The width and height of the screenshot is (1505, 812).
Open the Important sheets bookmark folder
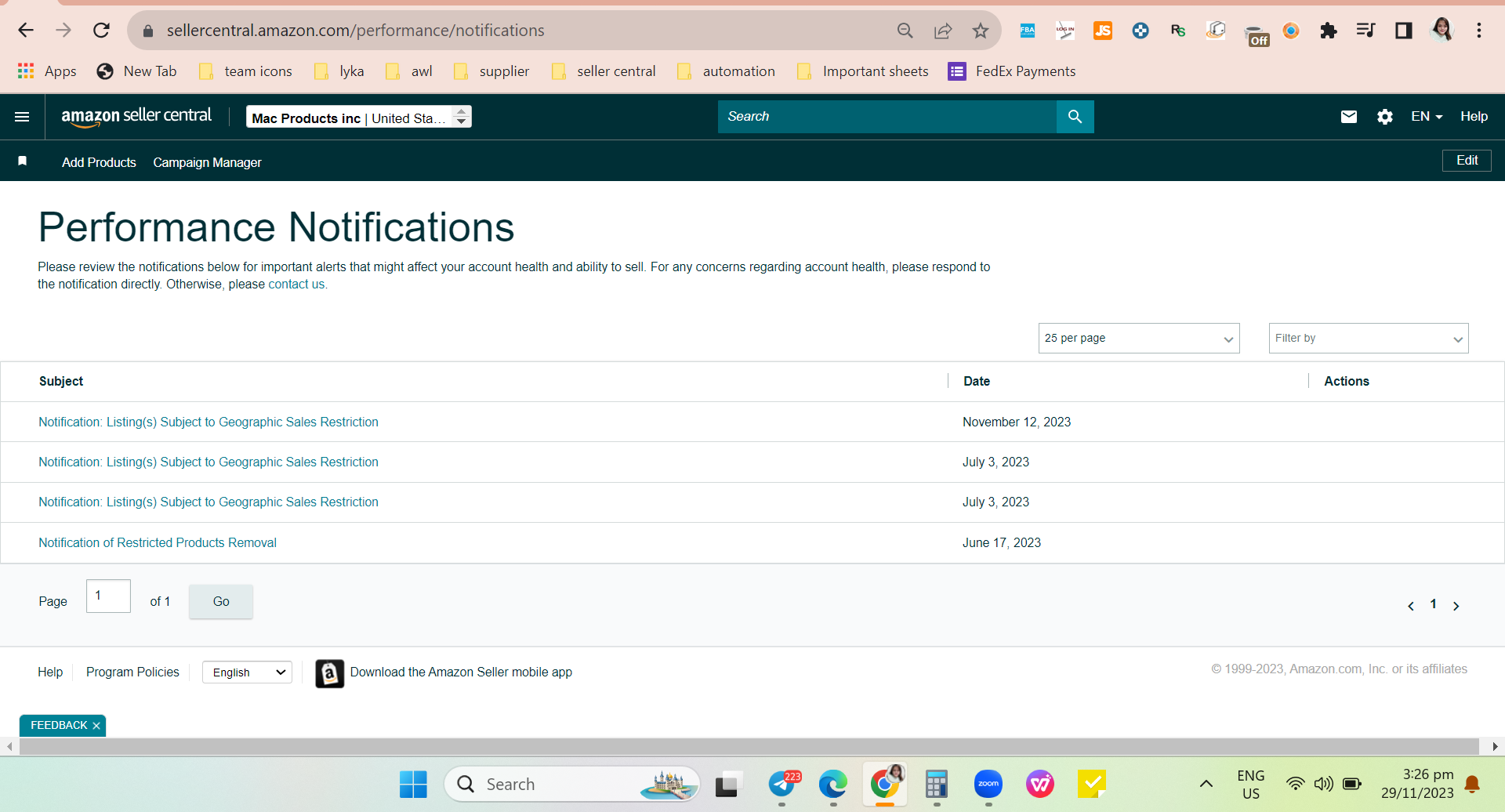coord(862,71)
